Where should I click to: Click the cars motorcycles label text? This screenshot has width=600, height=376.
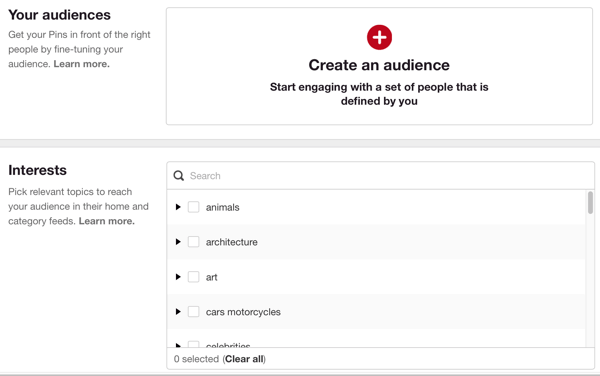pos(243,312)
